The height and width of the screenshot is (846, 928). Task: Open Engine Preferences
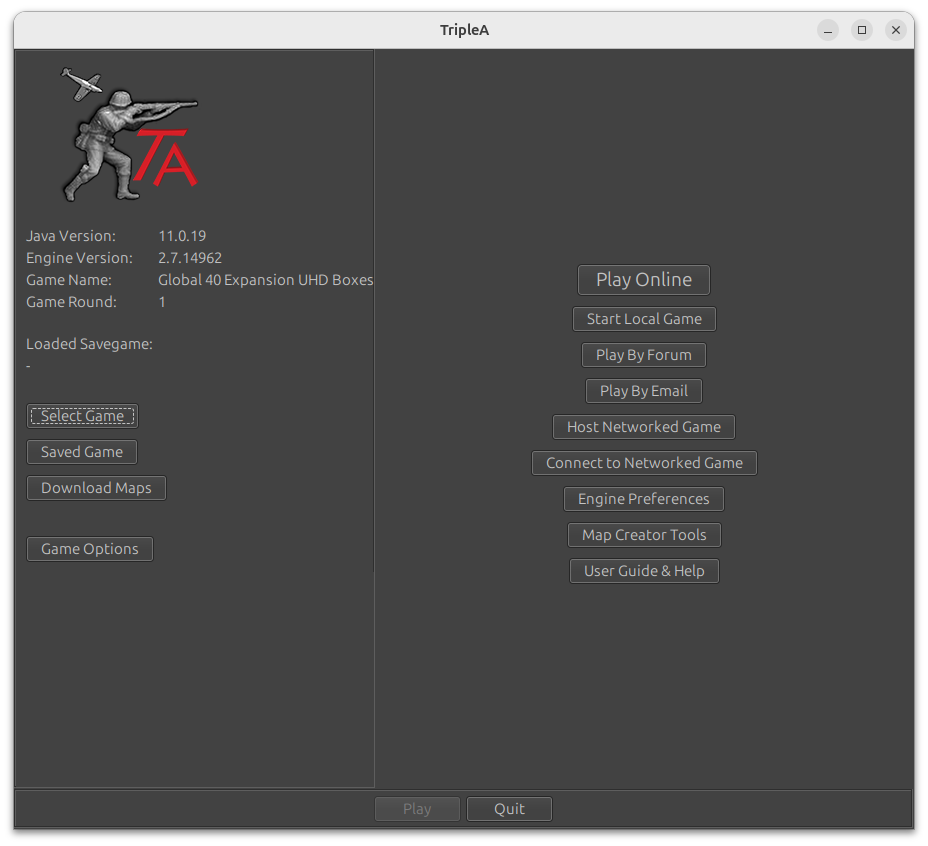click(643, 499)
